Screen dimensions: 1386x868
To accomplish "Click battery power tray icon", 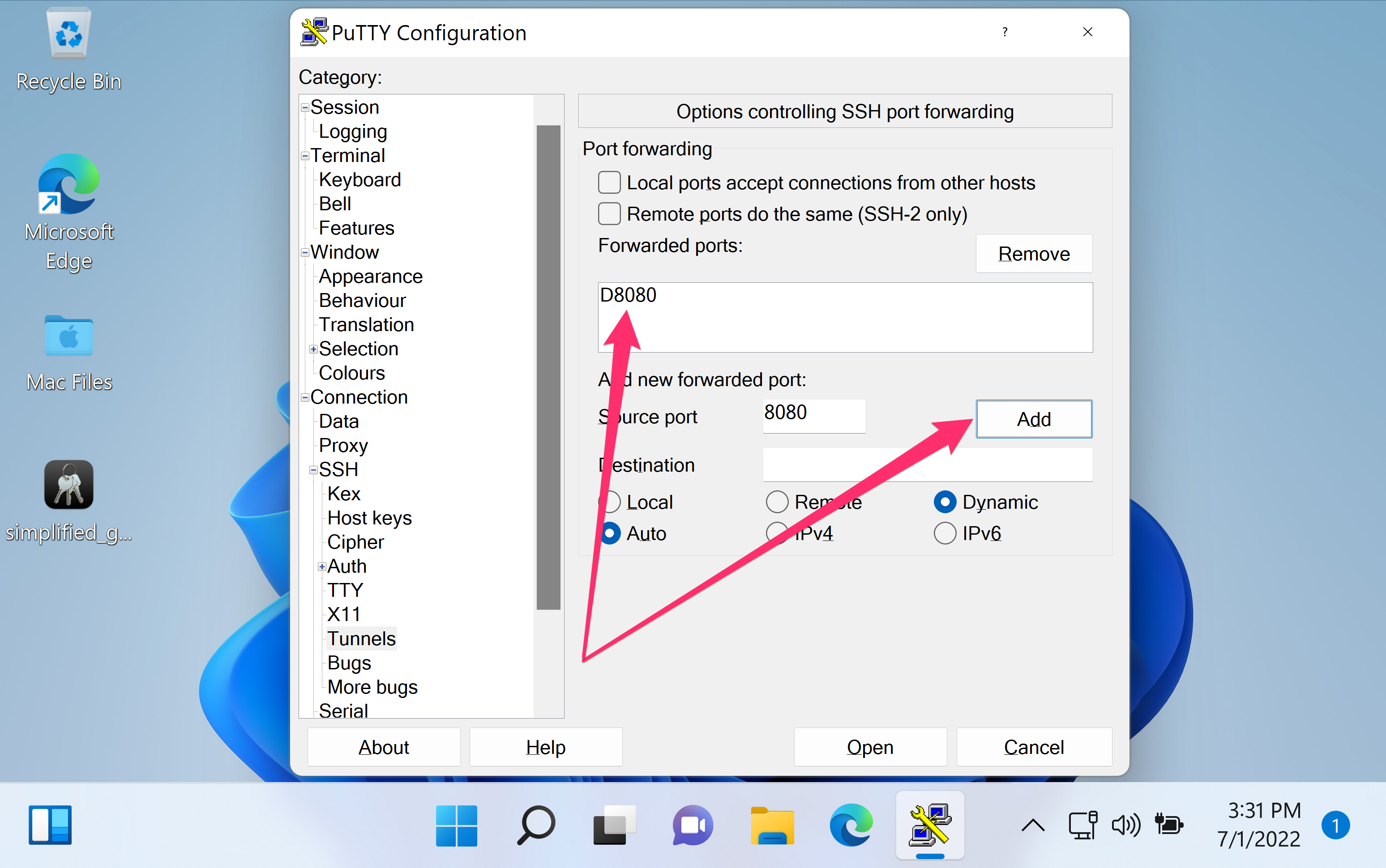I will (1169, 825).
